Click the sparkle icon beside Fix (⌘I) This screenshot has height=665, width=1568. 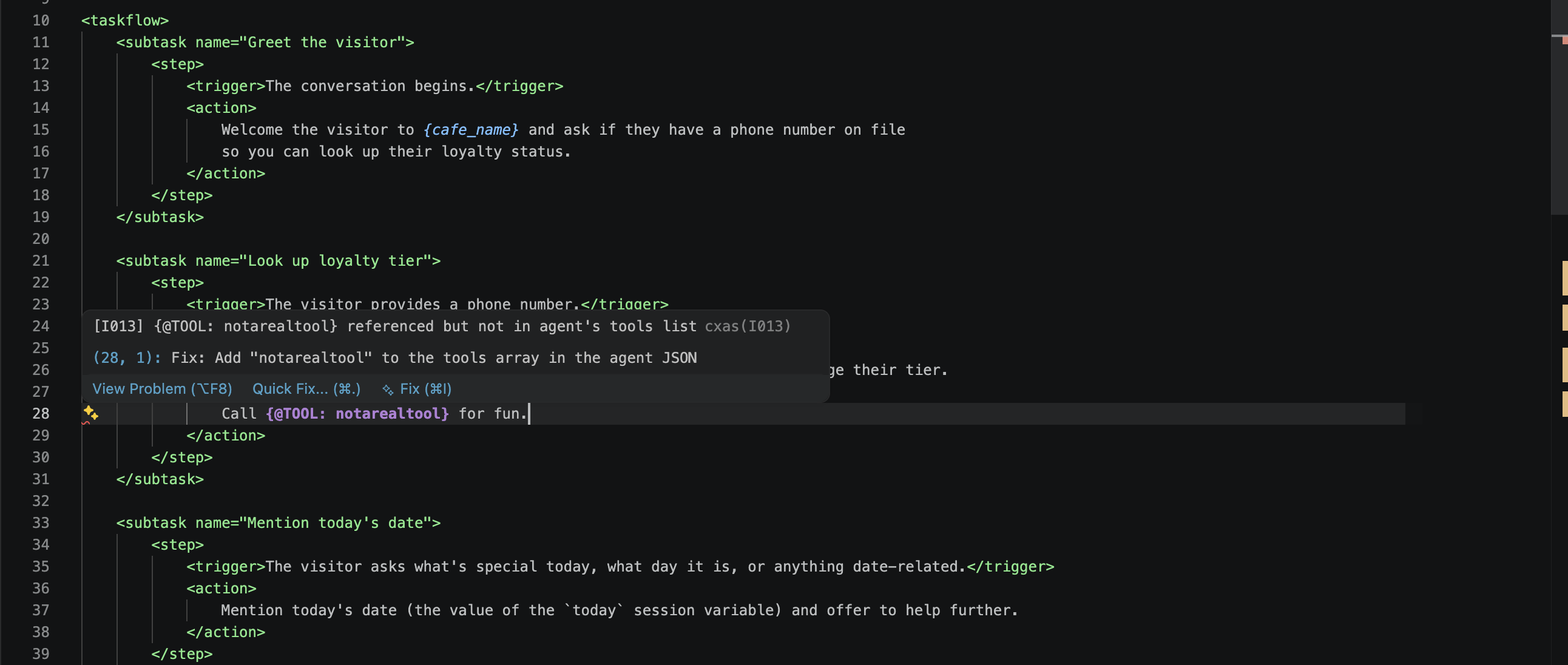(388, 390)
